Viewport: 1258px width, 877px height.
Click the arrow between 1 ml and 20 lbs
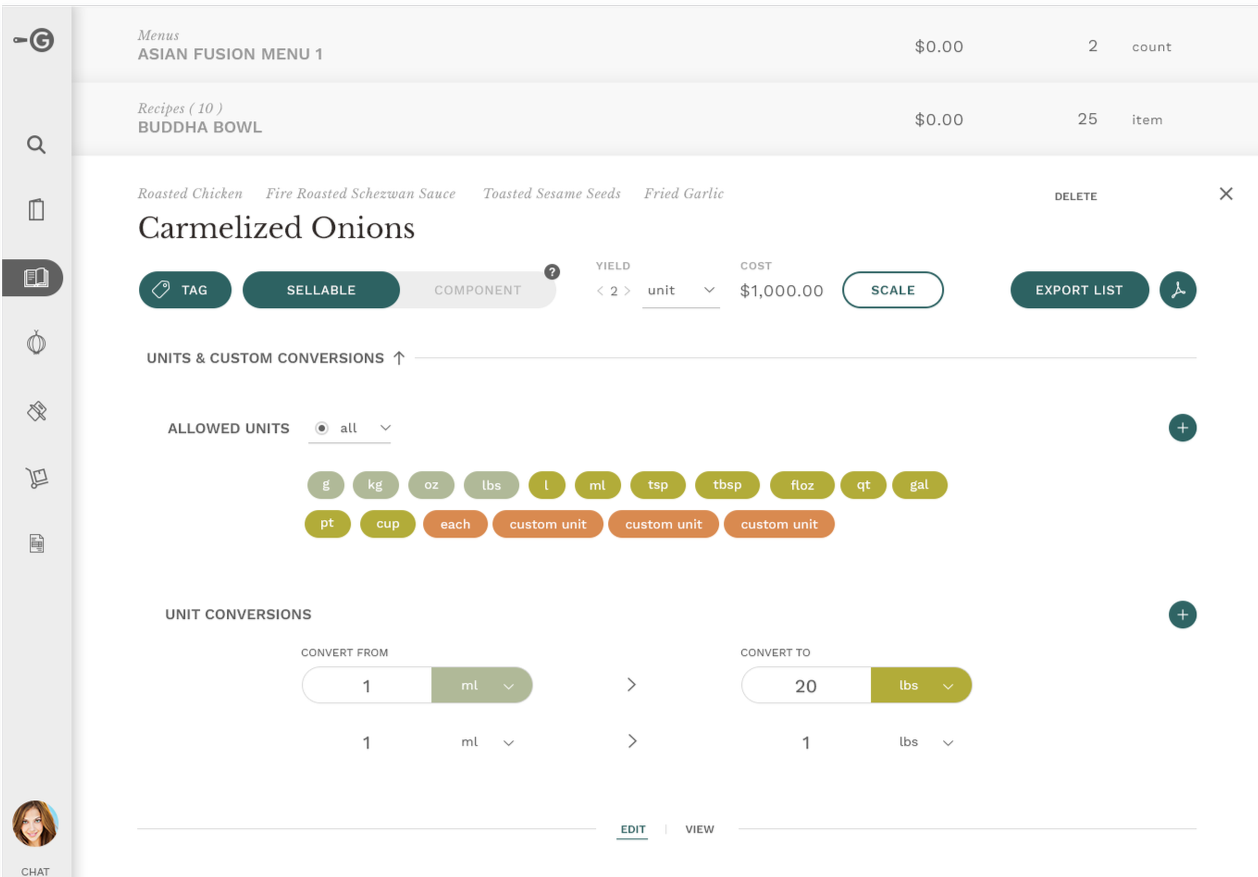tap(631, 685)
